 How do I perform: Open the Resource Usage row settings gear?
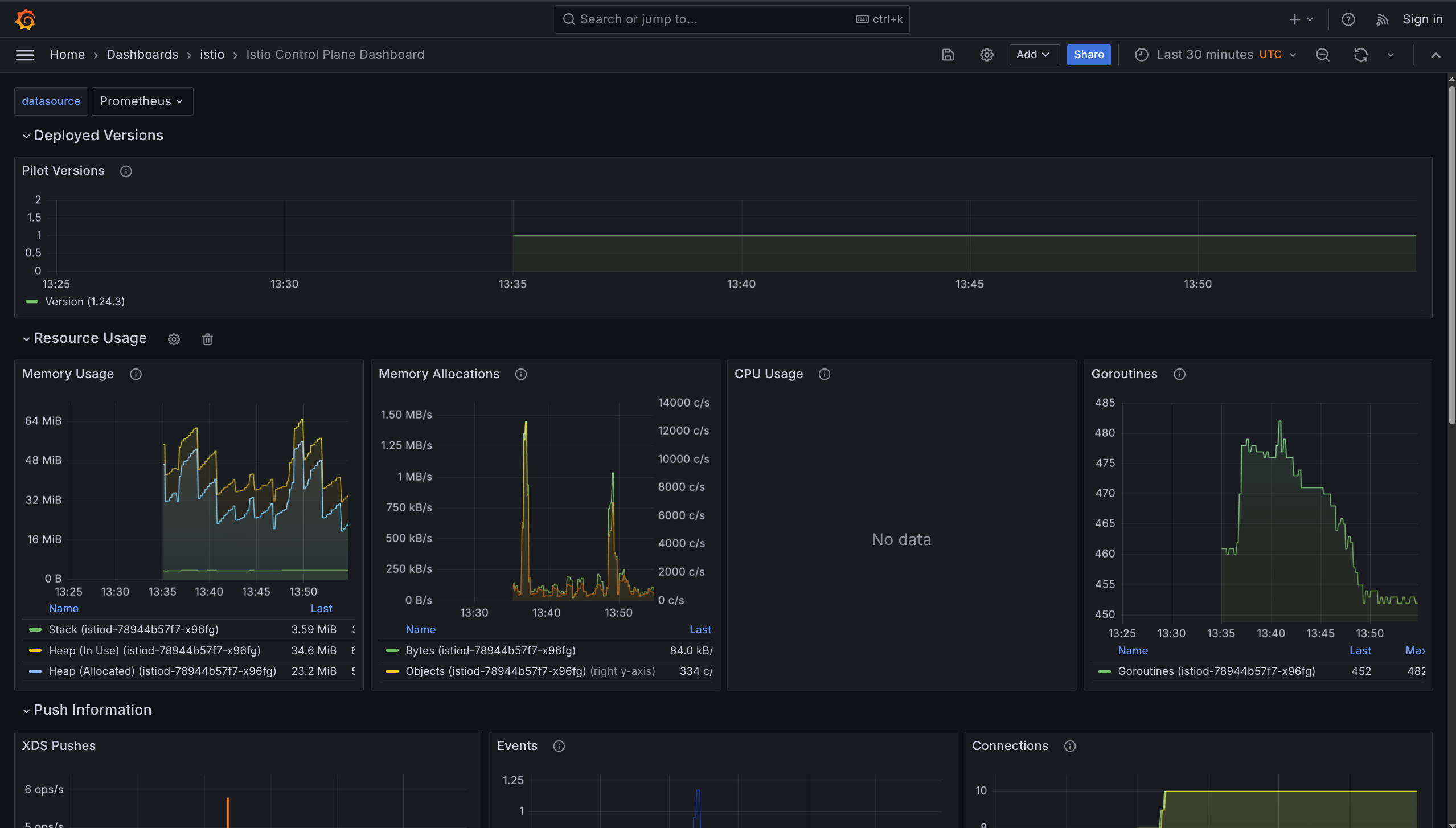[174, 339]
